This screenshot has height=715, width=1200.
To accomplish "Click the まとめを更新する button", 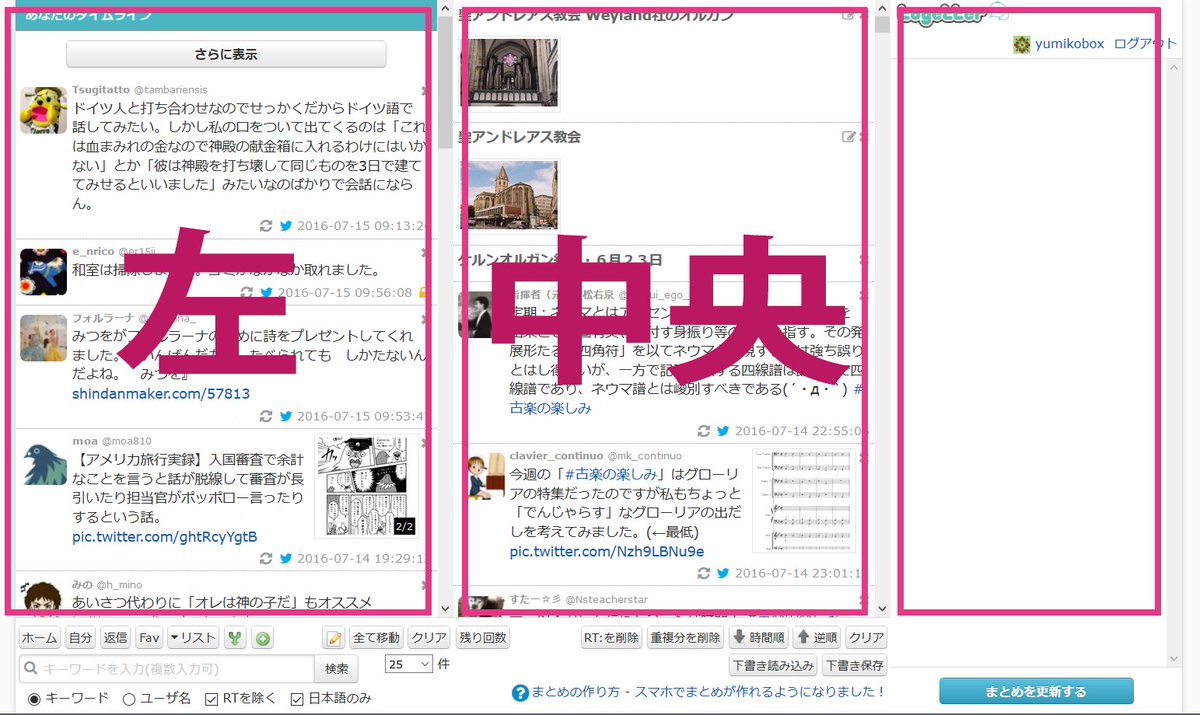I will (1036, 691).
